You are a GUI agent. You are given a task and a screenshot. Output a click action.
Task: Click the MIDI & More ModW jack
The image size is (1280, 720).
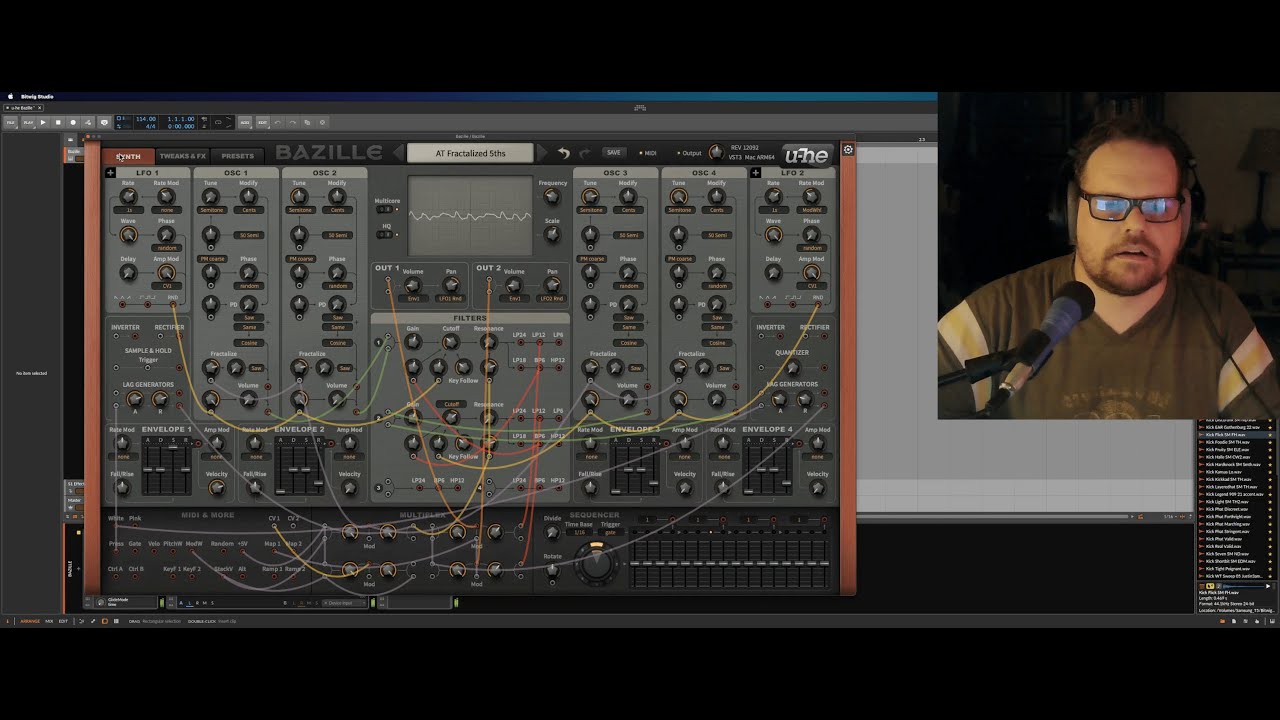pyautogui.click(x=192, y=551)
